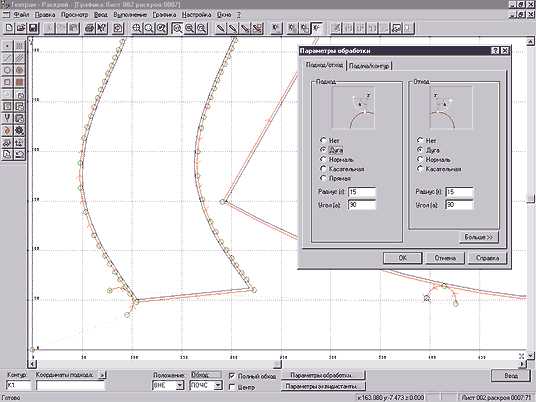Viewport: 536px width, 402px height.
Task: Confirm dialog with the OK button
Action: tap(402, 258)
